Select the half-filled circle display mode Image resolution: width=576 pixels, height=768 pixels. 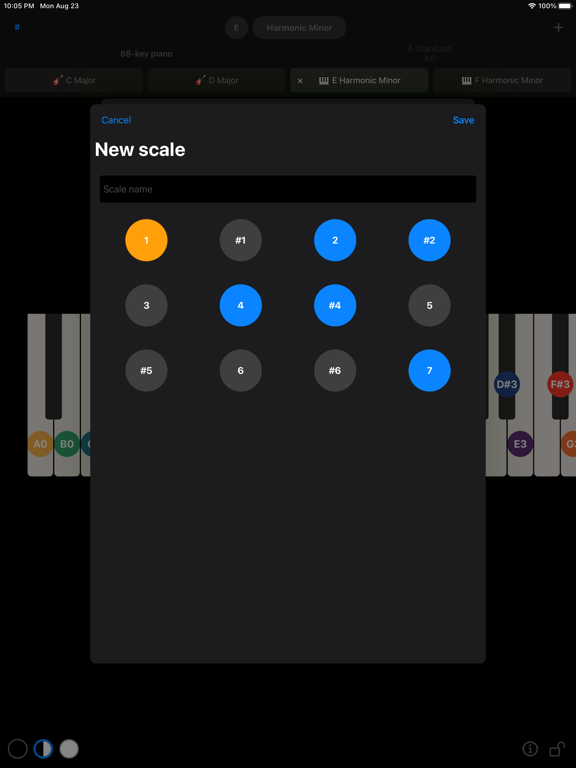(43, 748)
